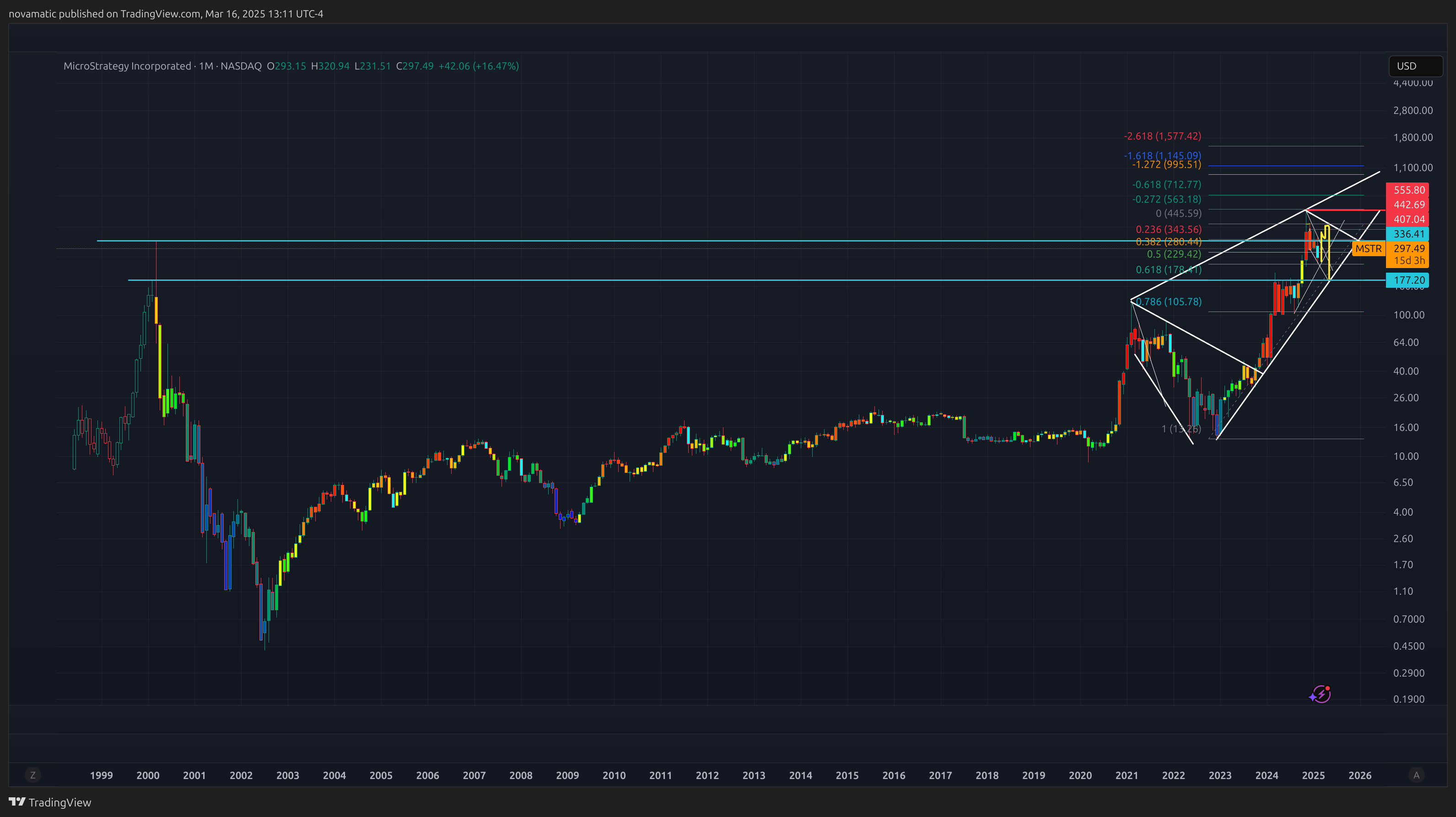
Task: Select the -0.272 (563.18) Fibonacci label
Action: [1167, 199]
